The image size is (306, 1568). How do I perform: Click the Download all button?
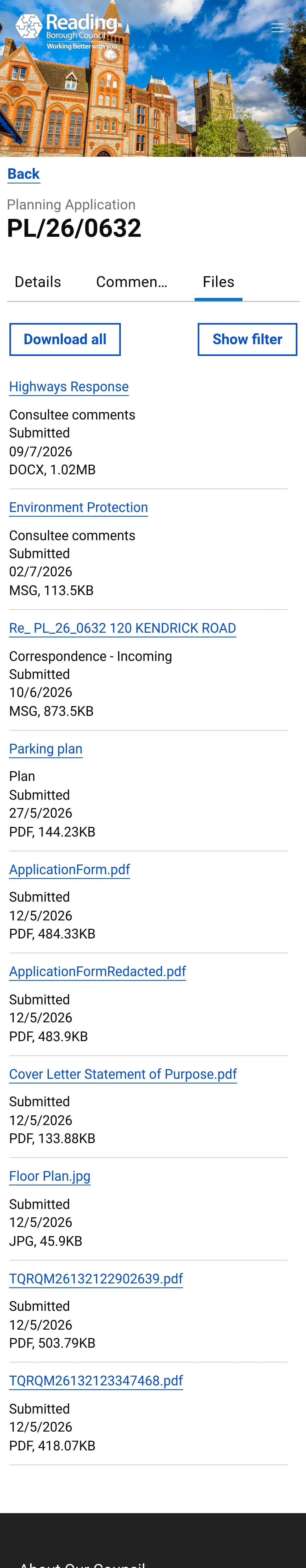coord(65,339)
